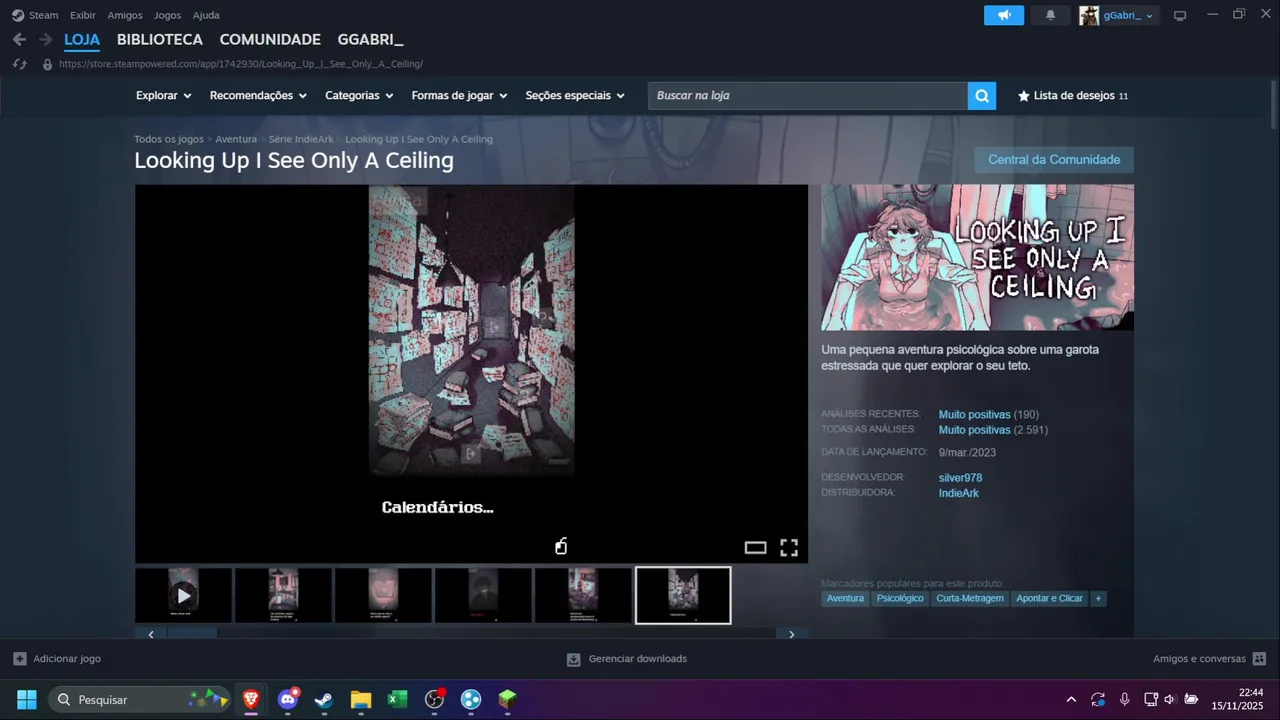Click the thumbnail strip scrollbar handle
This screenshot has width=1280, height=720.
190,634
